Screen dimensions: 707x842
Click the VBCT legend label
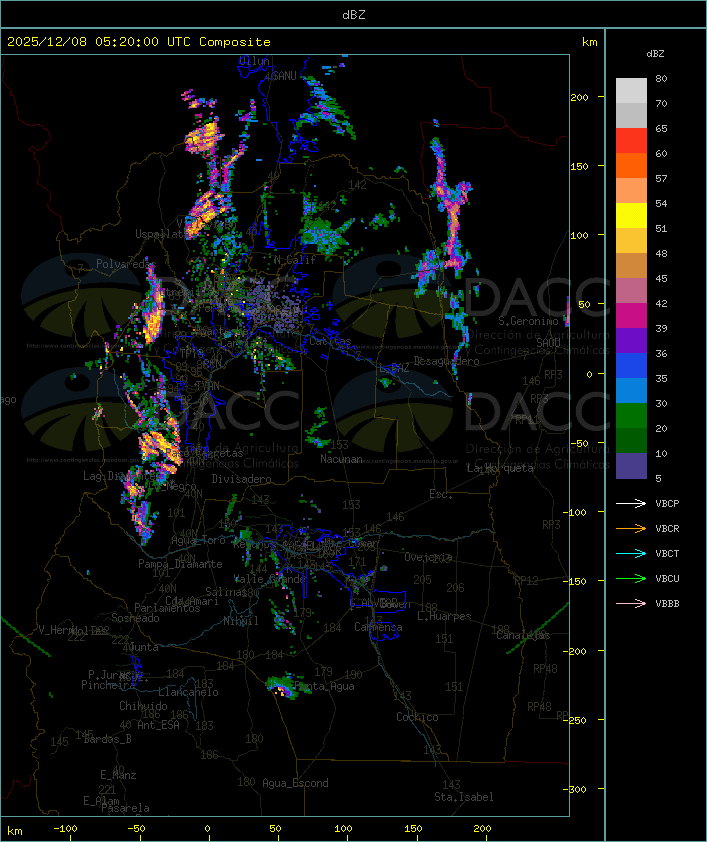667,554
